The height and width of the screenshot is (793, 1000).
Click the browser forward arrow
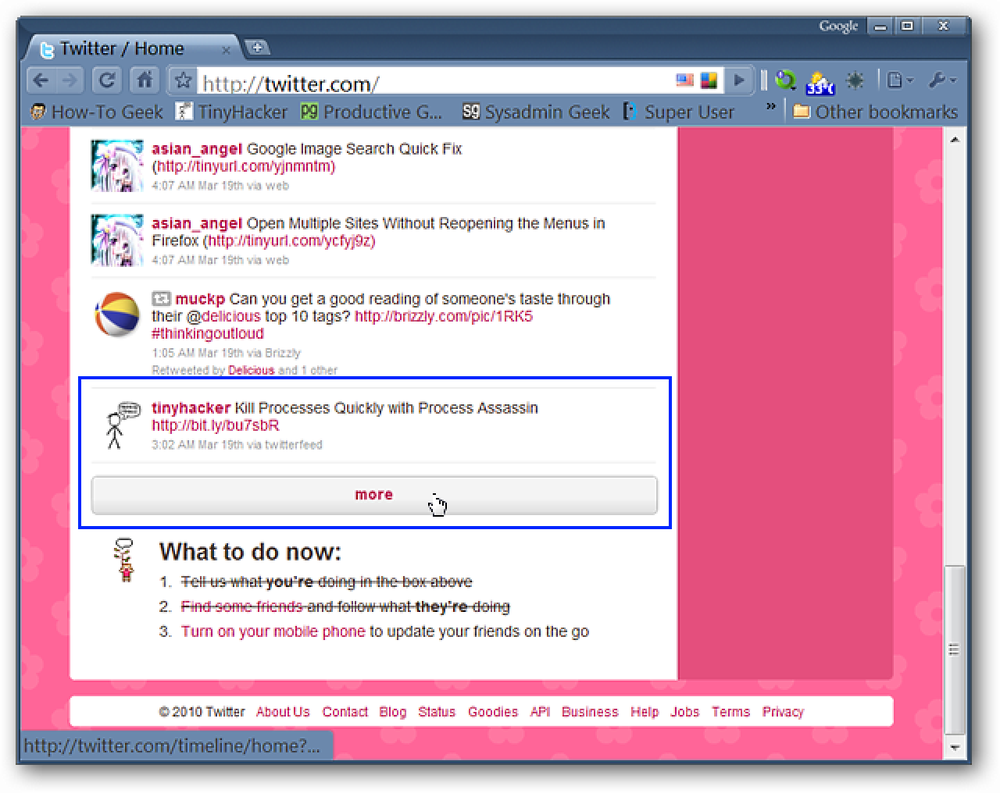pyautogui.click(x=69, y=80)
